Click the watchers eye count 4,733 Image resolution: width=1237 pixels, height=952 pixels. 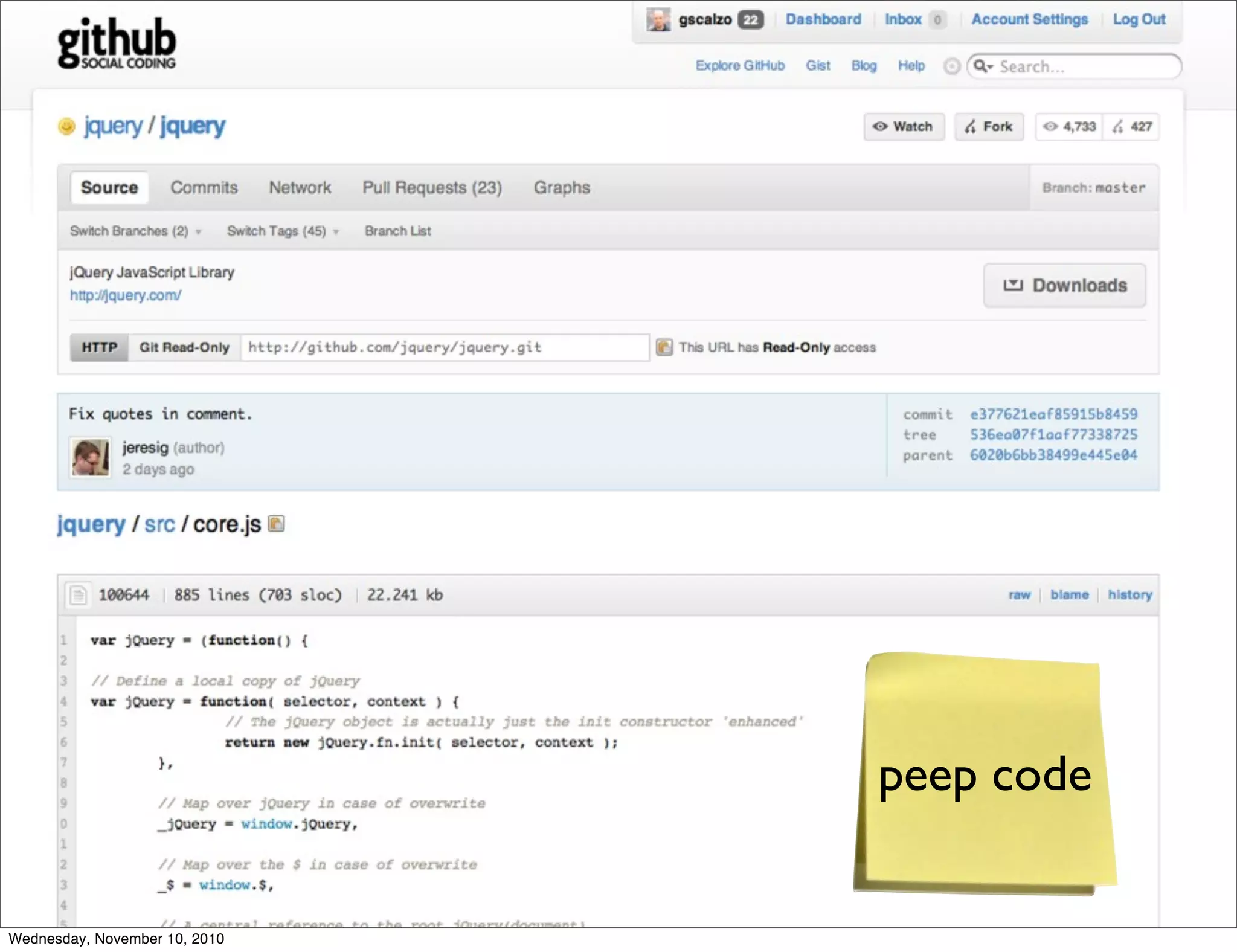pyautogui.click(x=1070, y=127)
